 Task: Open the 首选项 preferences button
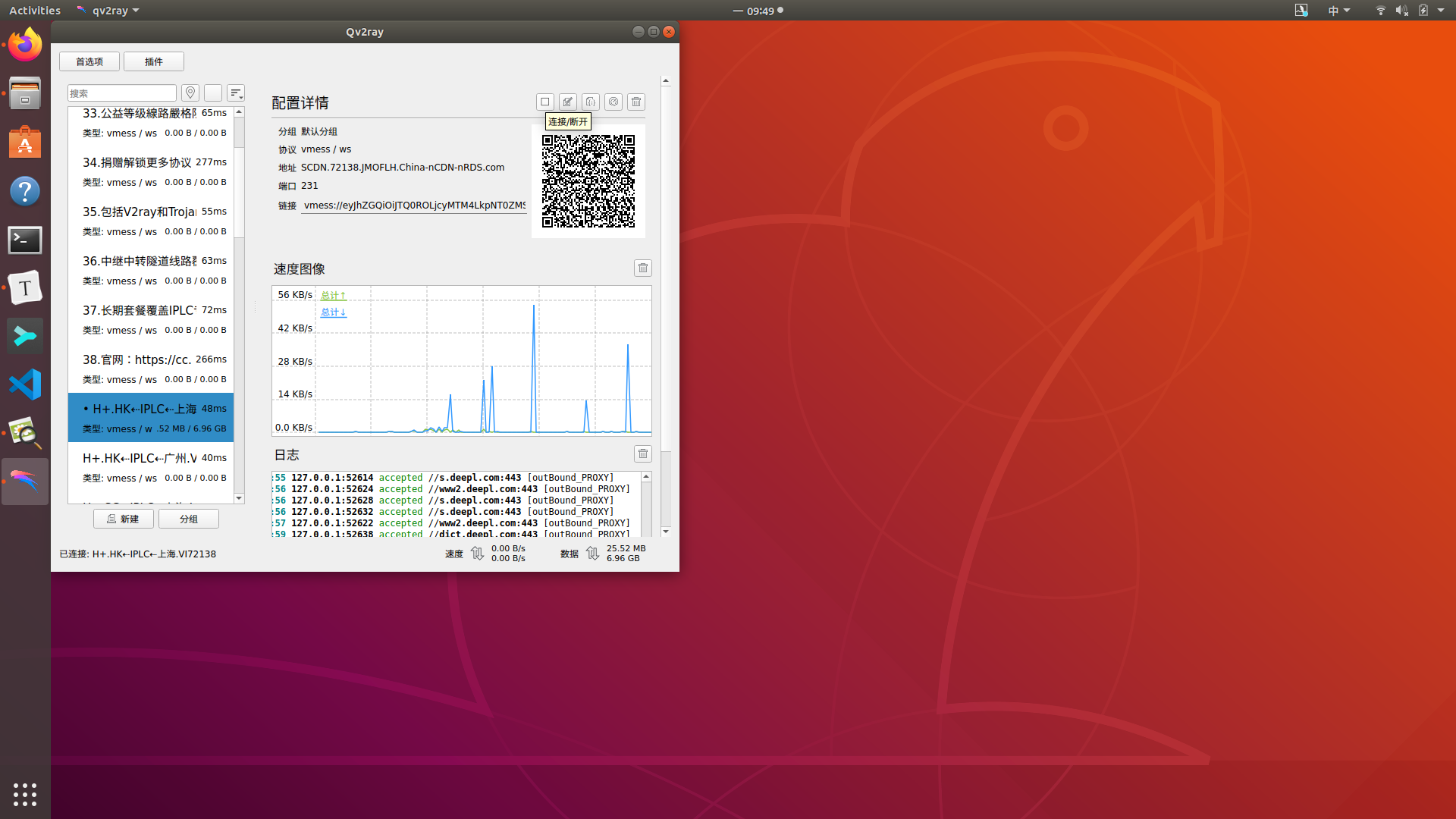point(89,61)
